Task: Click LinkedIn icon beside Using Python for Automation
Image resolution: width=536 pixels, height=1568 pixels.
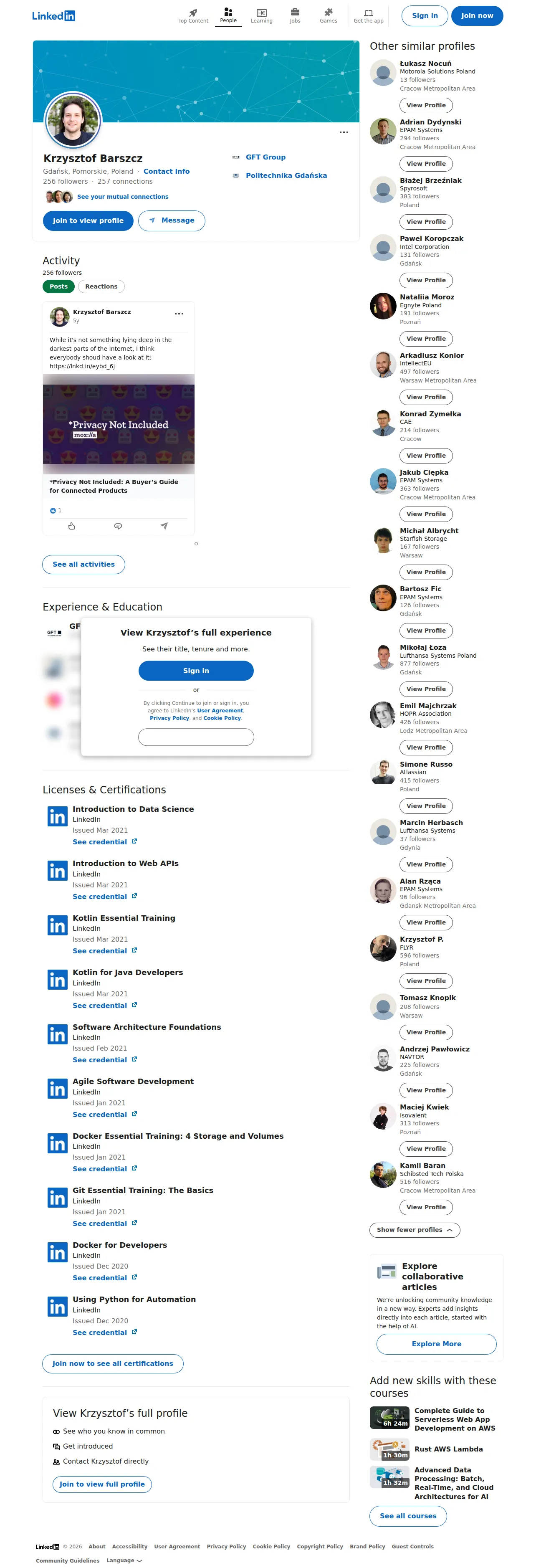Action: point(57,1307)
